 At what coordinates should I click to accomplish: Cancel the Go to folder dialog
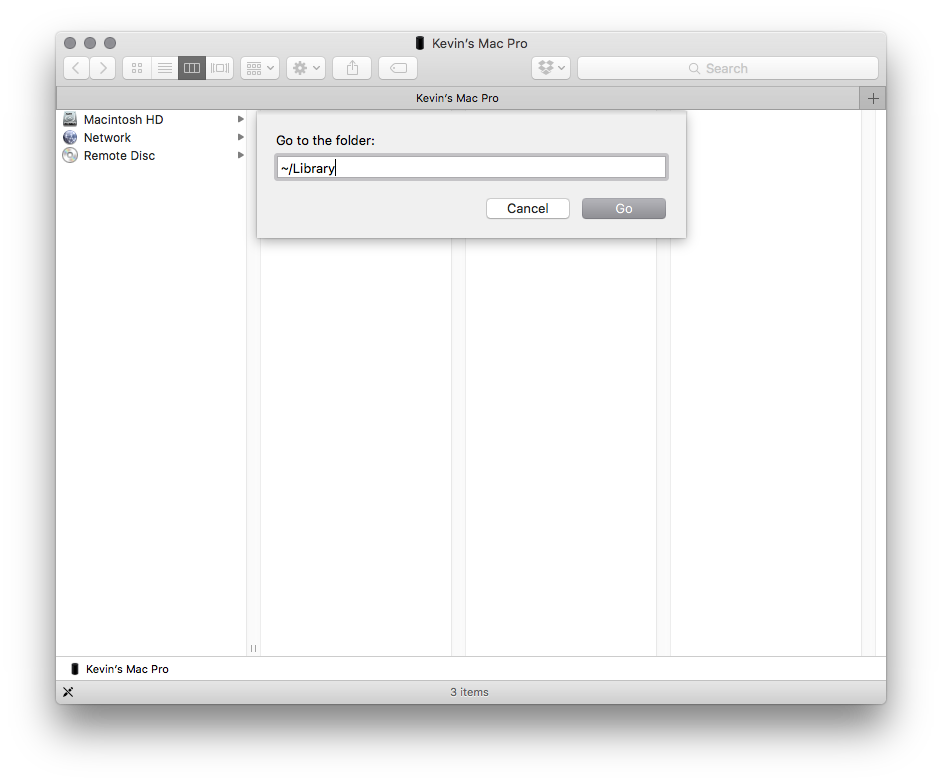coord(527,208)
